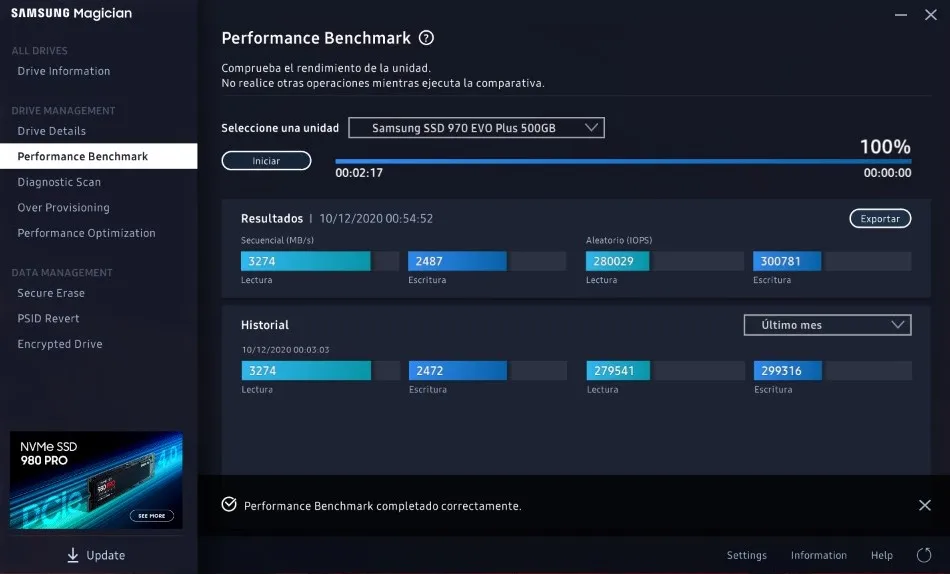Click the Samsung Magician logo
The height and width of the screenshot is (574, 950).
71,13
